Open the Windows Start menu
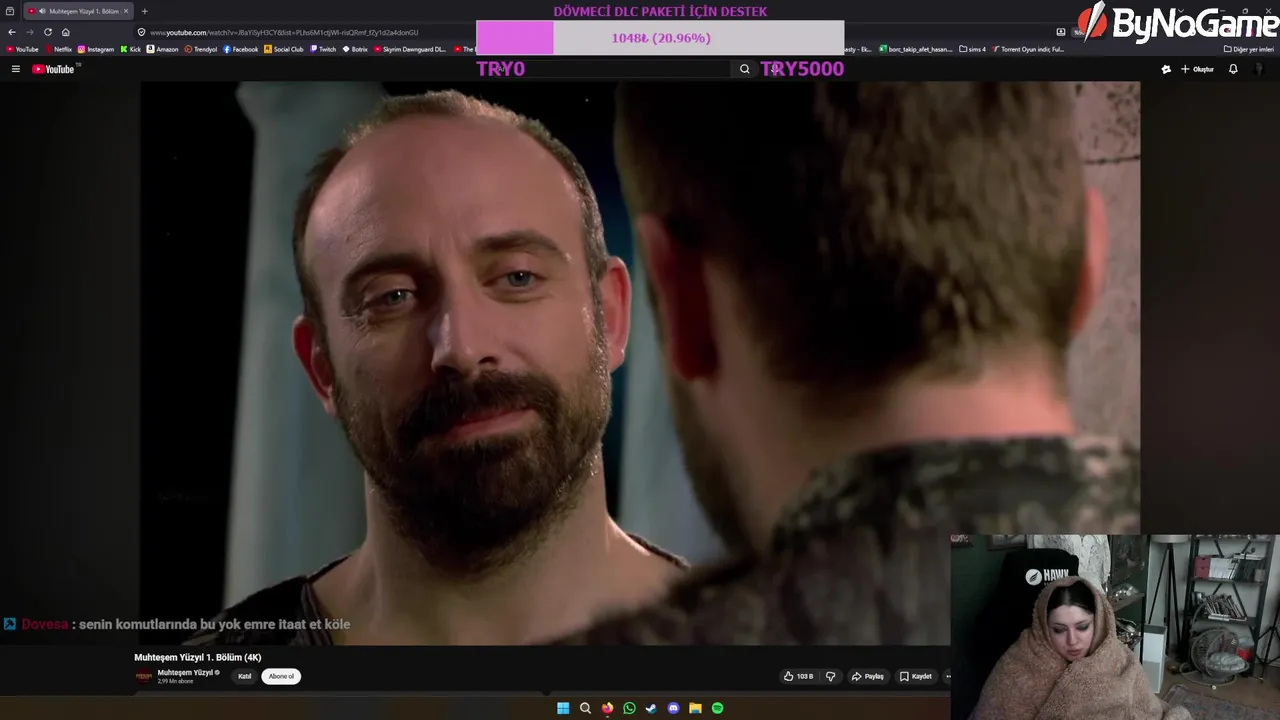The image size is (1280, 720). pos(563,708)
